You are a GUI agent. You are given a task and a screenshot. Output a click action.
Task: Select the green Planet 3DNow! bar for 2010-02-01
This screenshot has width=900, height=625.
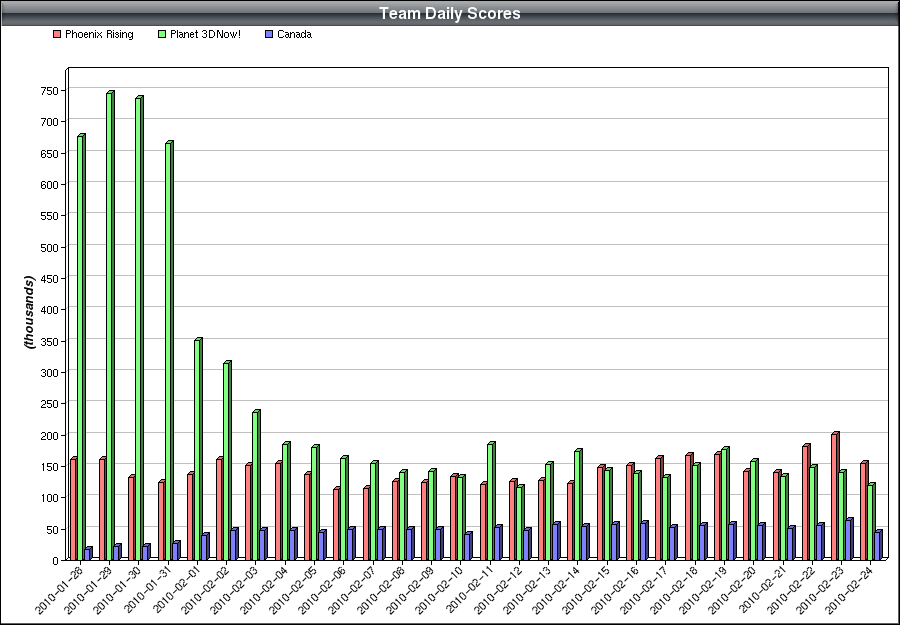tap(198, 449)
